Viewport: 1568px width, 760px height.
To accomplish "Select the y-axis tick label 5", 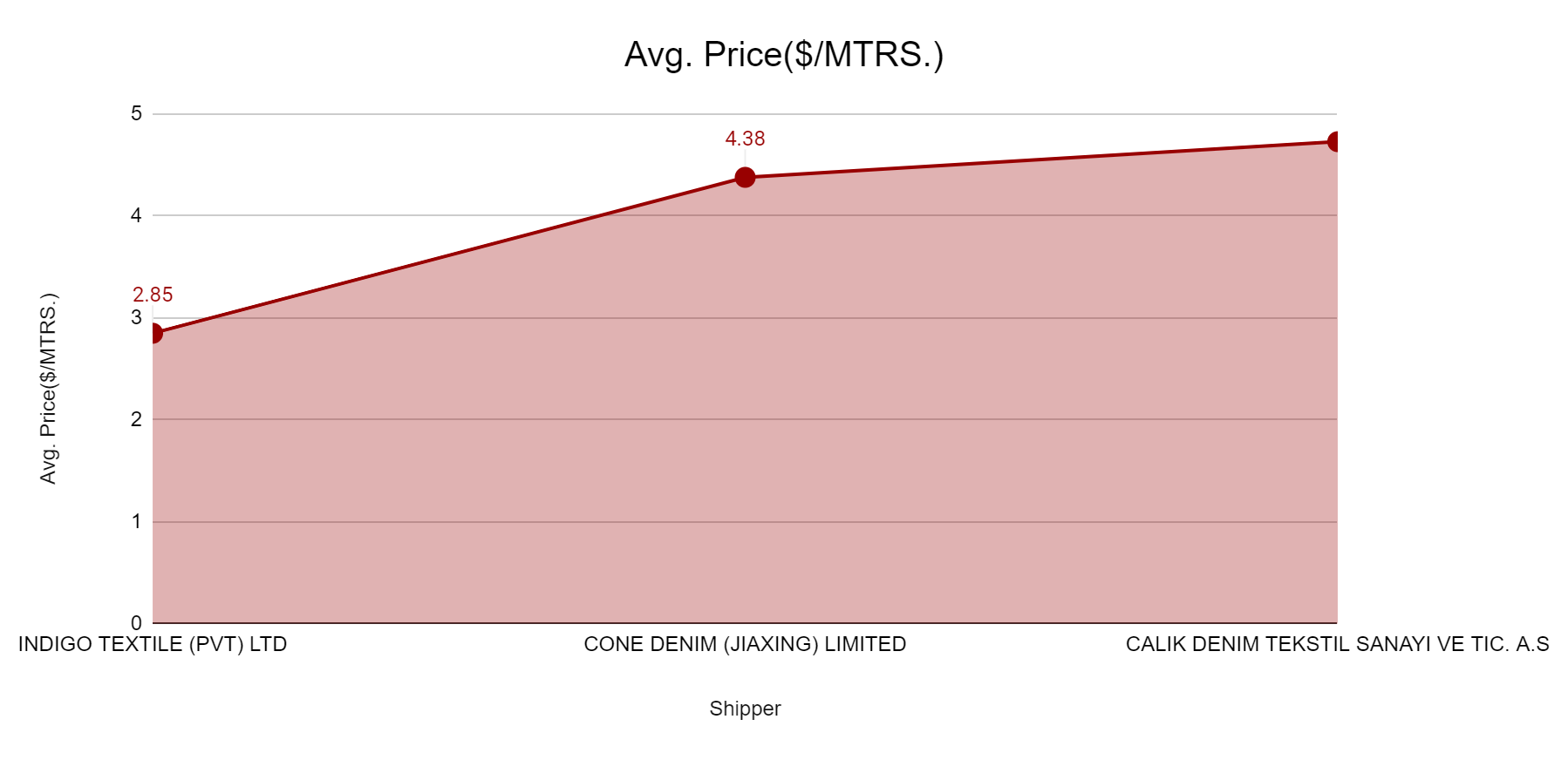I will [x=136, y=113].
